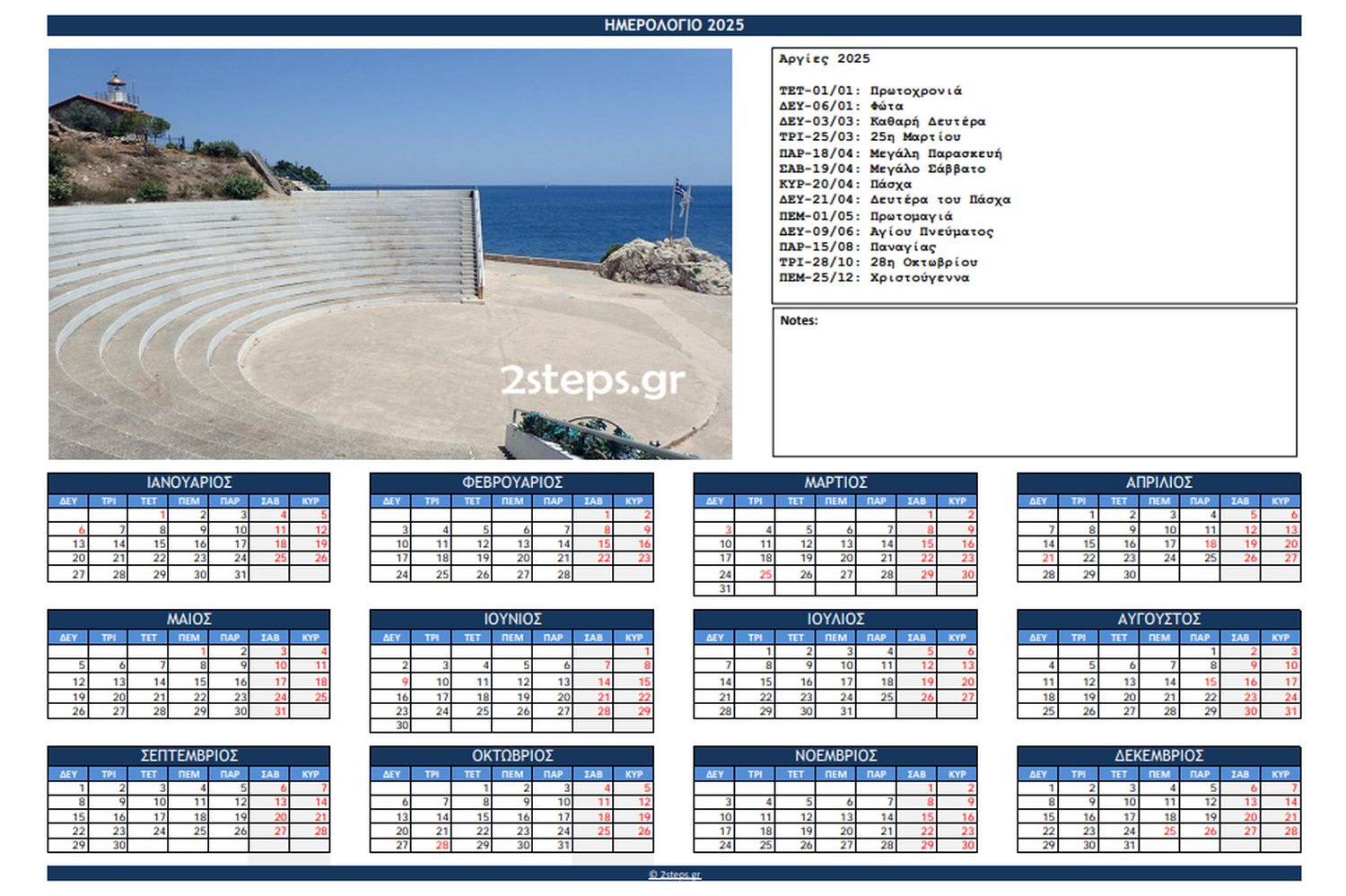Screen dimensions: 1346x896
Task: Click the ΔΕΚΕΜΒΡΙΟΣ month header
Action: click(1159, 755)
